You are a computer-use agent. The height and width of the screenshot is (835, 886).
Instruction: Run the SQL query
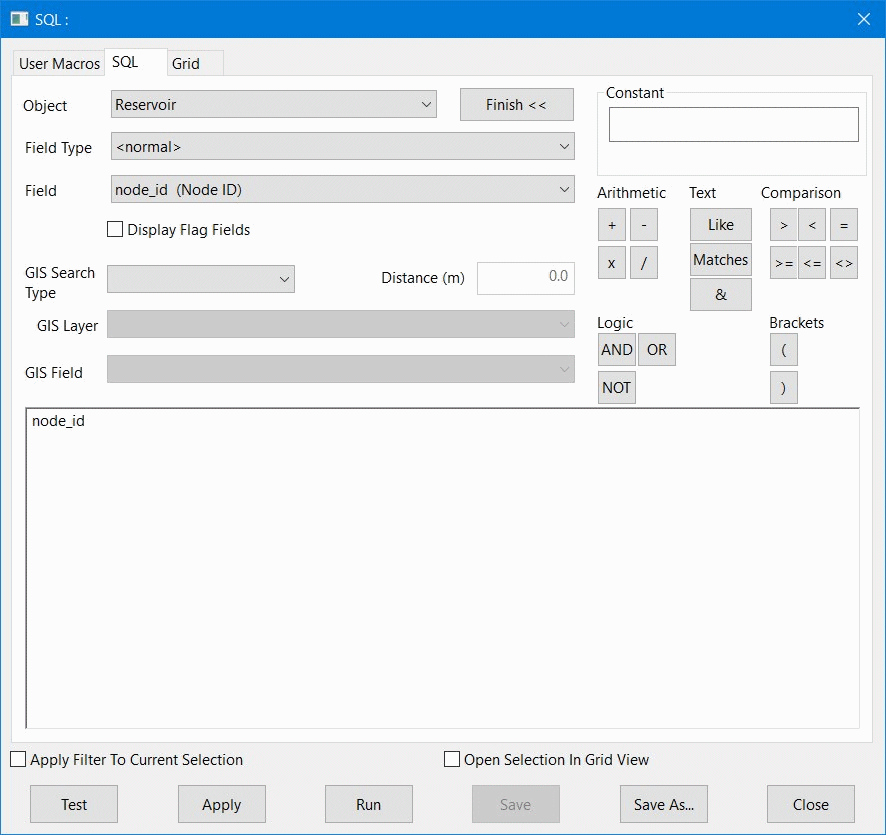368,804
